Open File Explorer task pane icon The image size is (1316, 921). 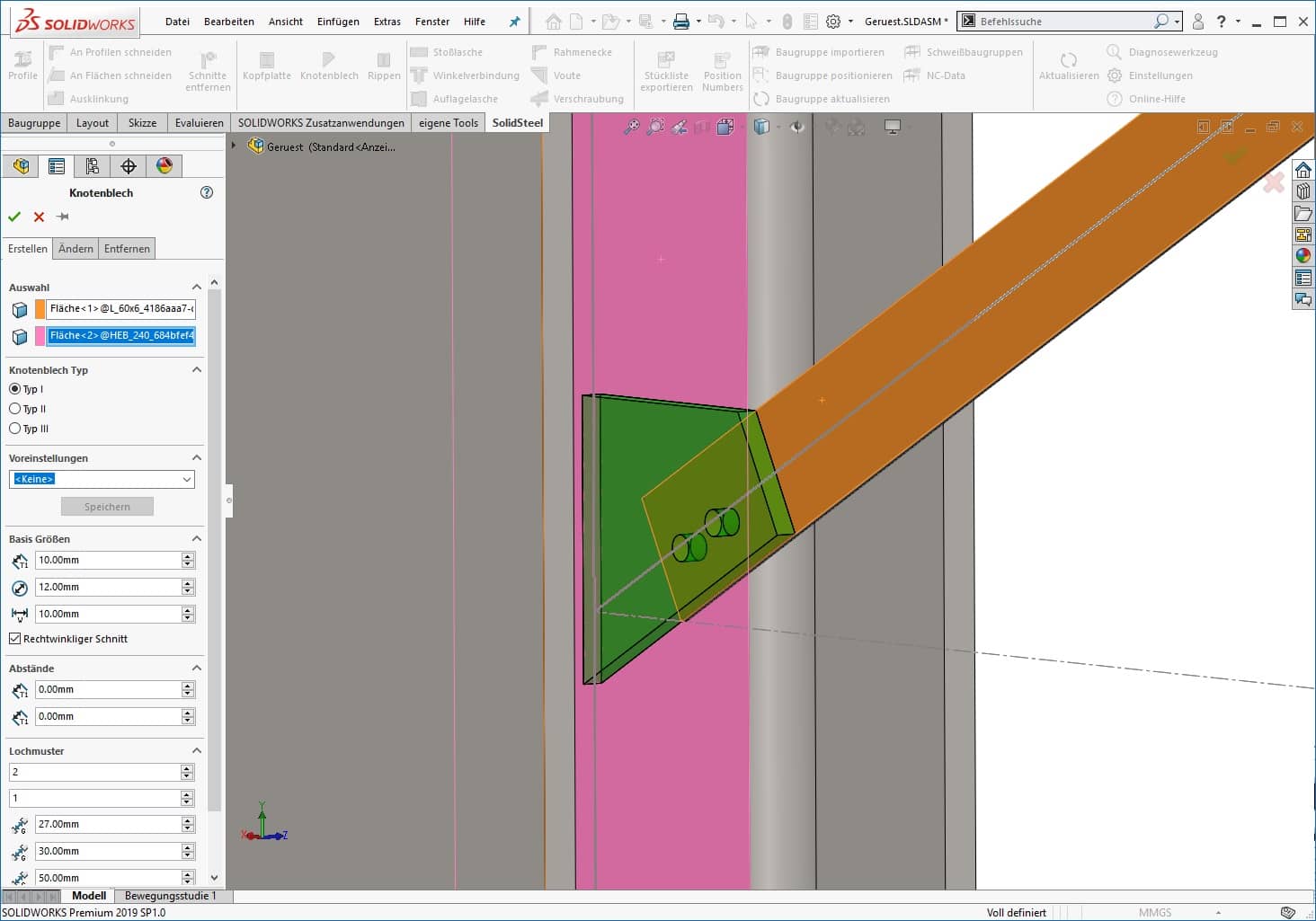click(1303, 213)
